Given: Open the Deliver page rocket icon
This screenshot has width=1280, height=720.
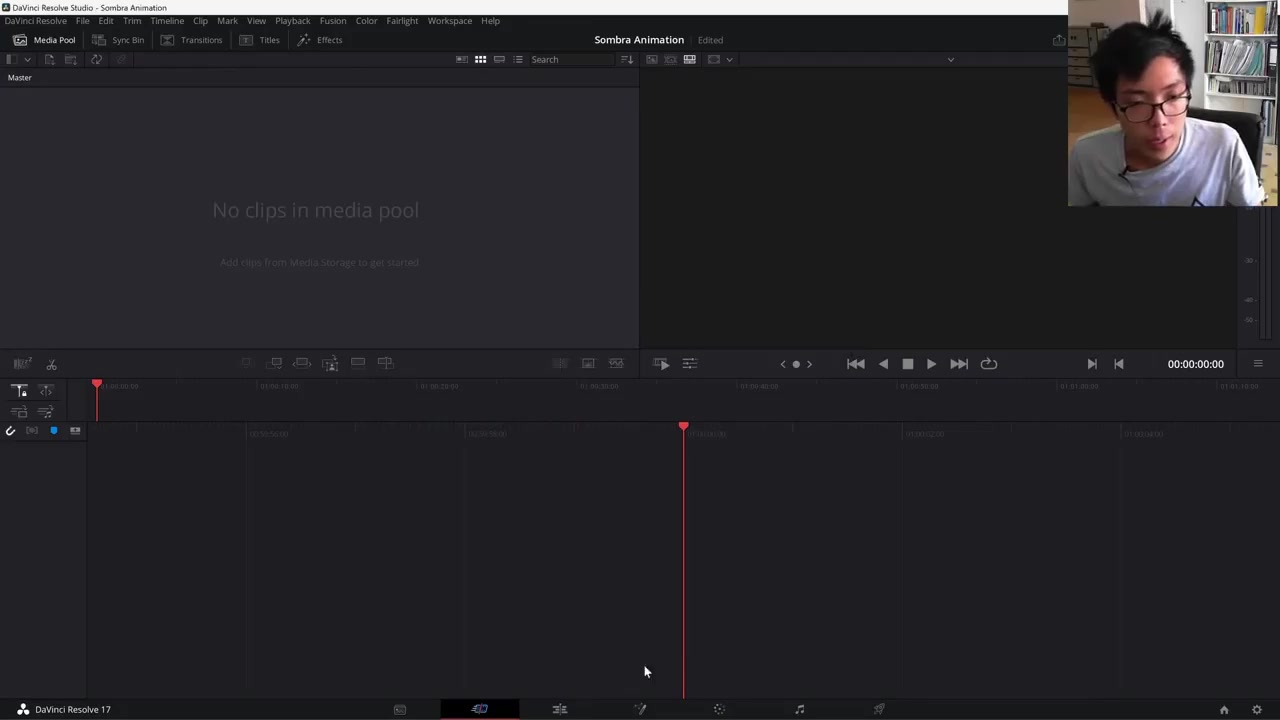Looking at the screenshot, I should tap(879, 709).
